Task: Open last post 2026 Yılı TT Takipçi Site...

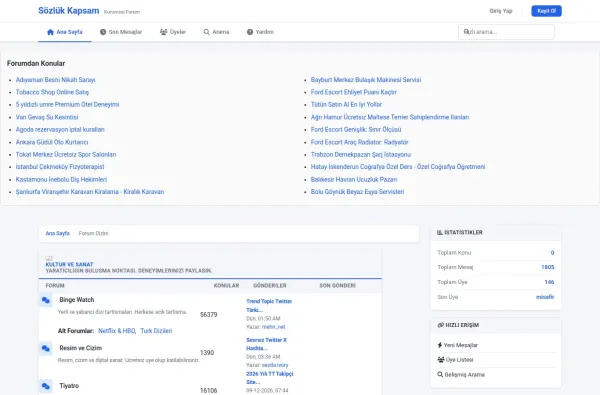Action: (270, 378)
